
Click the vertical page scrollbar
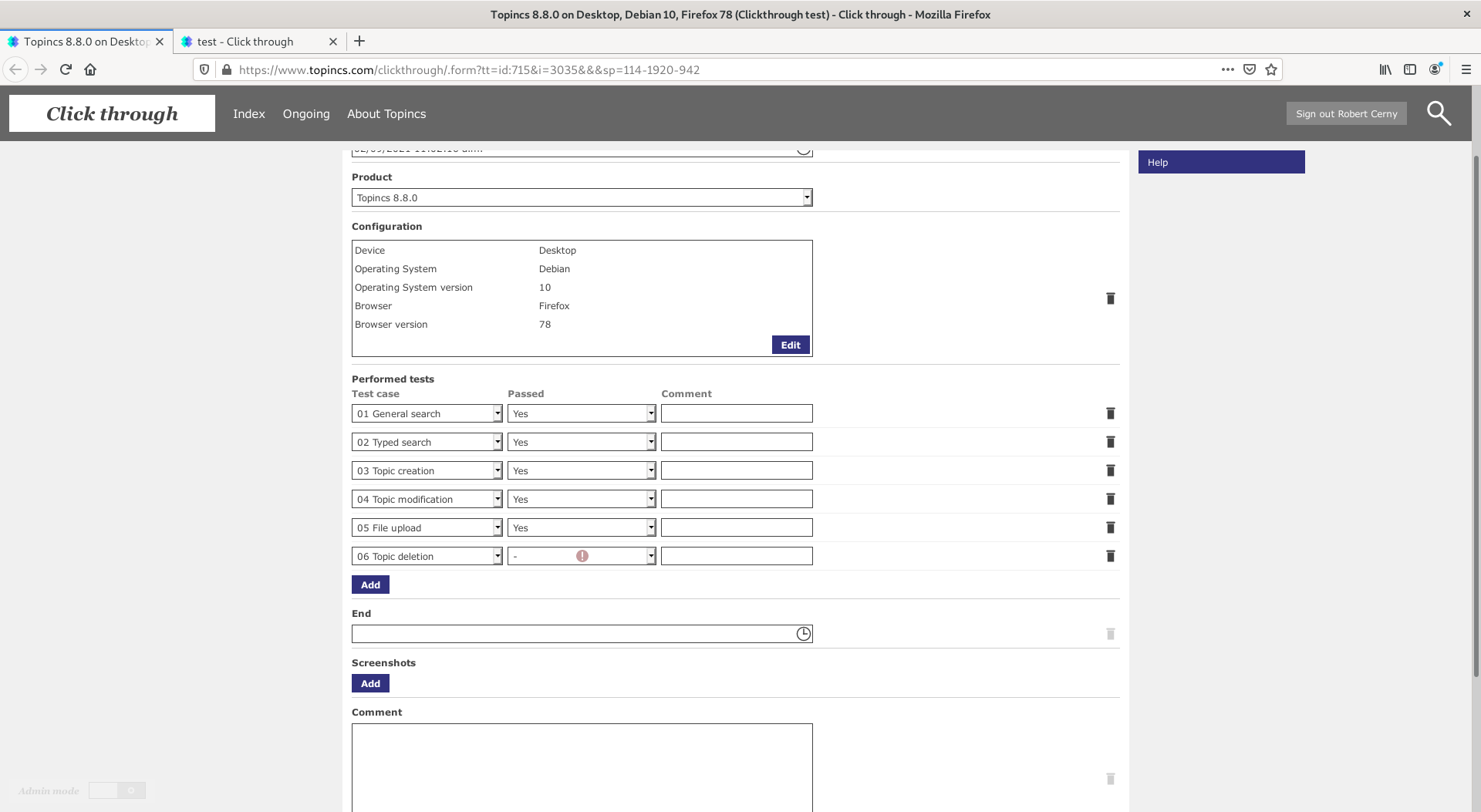(x=1476, y=416)
